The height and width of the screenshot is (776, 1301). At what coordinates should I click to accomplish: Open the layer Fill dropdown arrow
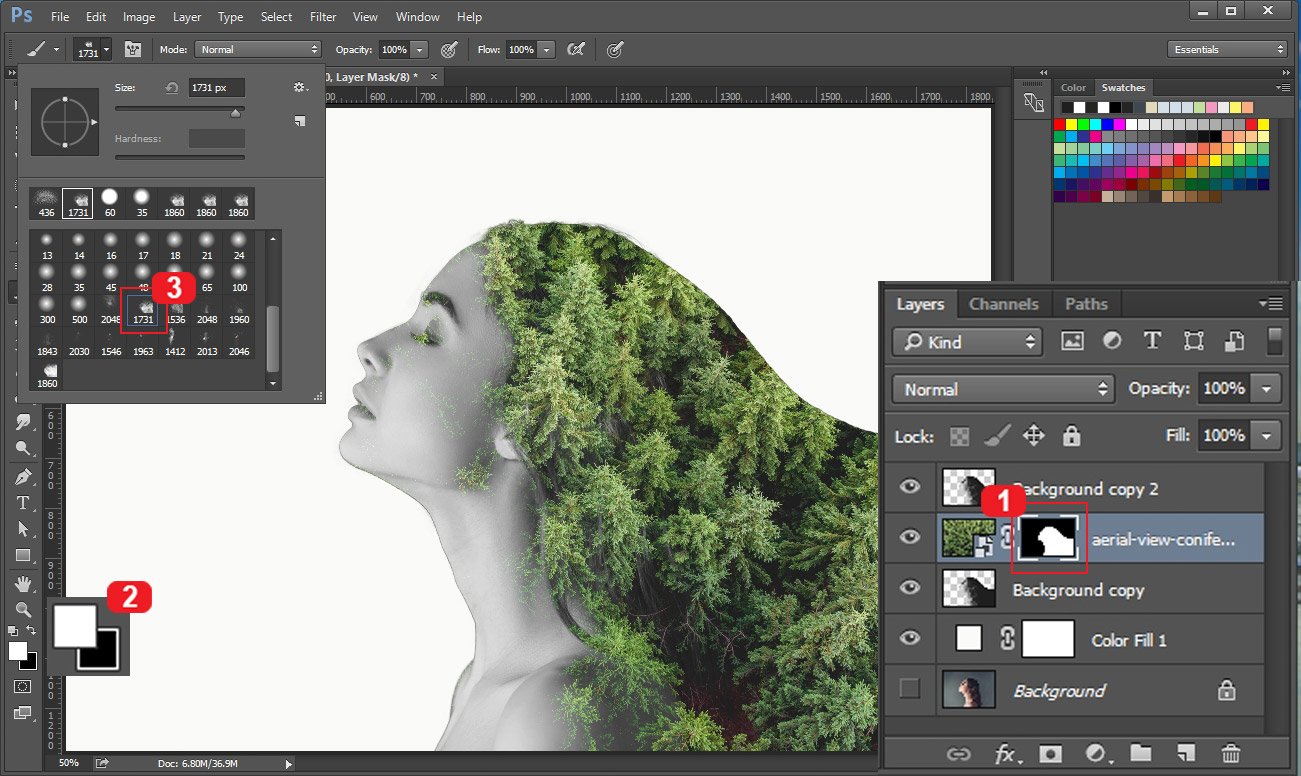pyautogui.click(x=1267, y=436)
